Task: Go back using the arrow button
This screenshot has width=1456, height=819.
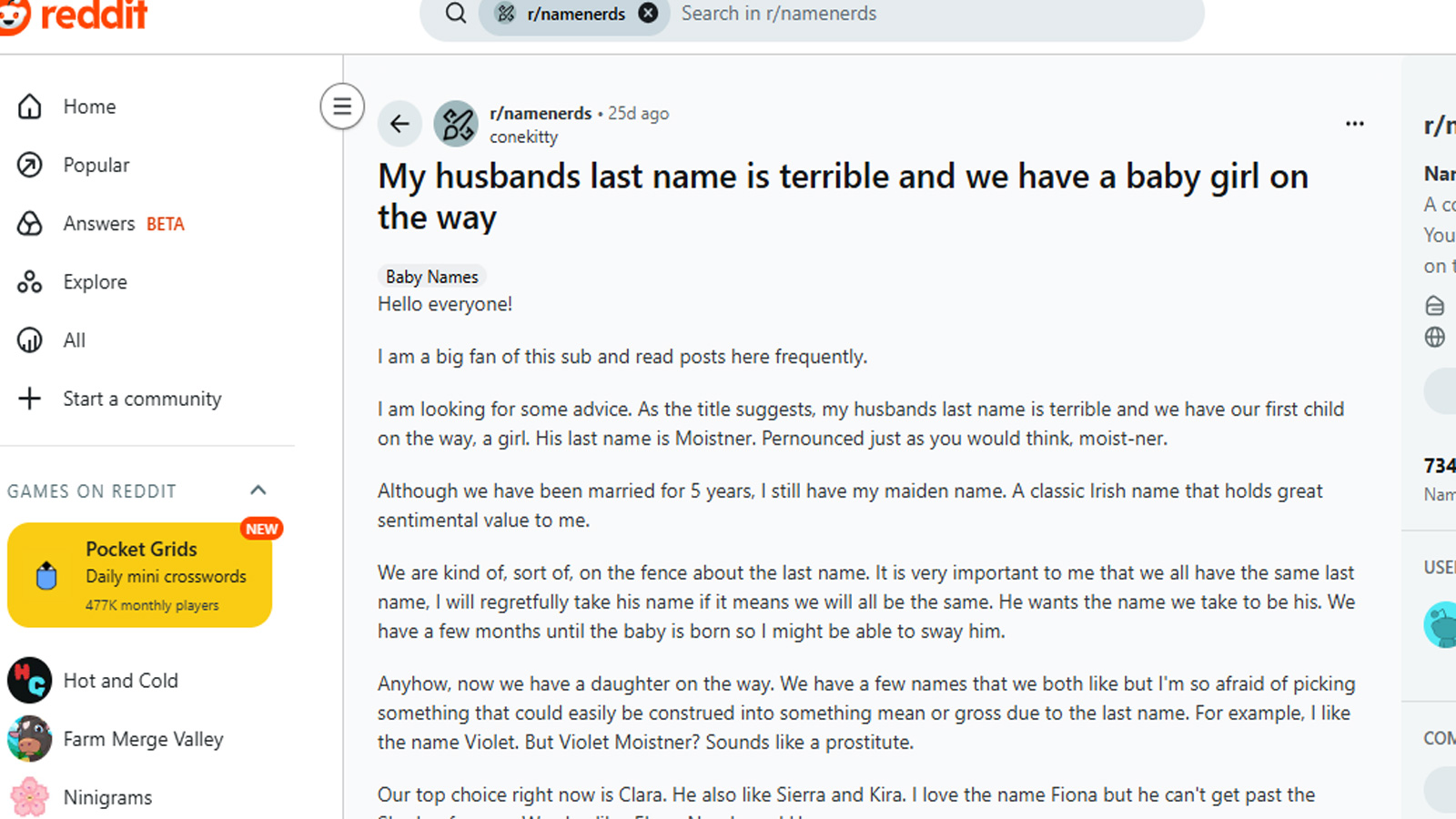Action: [399, 124]
